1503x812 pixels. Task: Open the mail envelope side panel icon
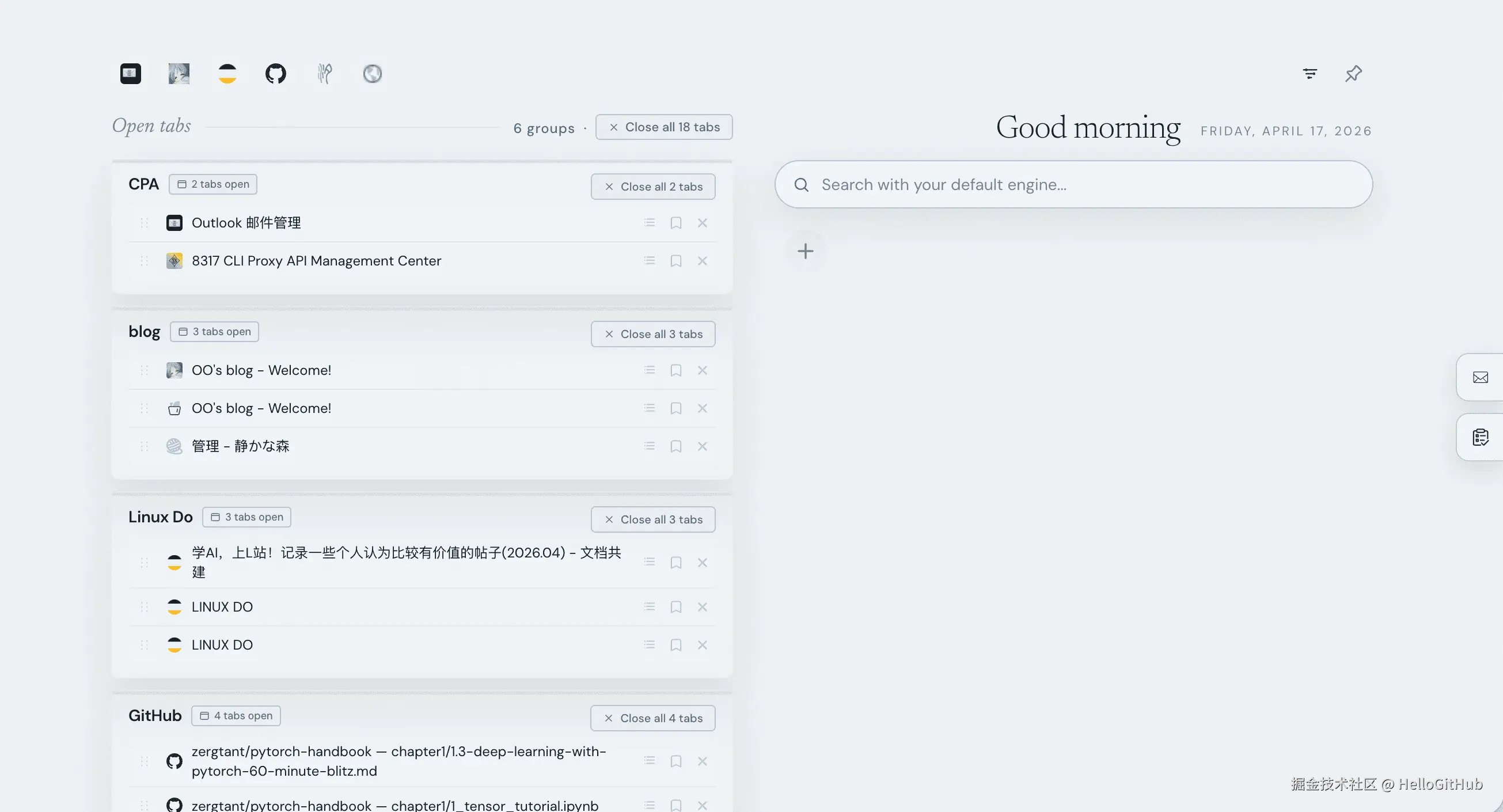[x=1480, y=377]
